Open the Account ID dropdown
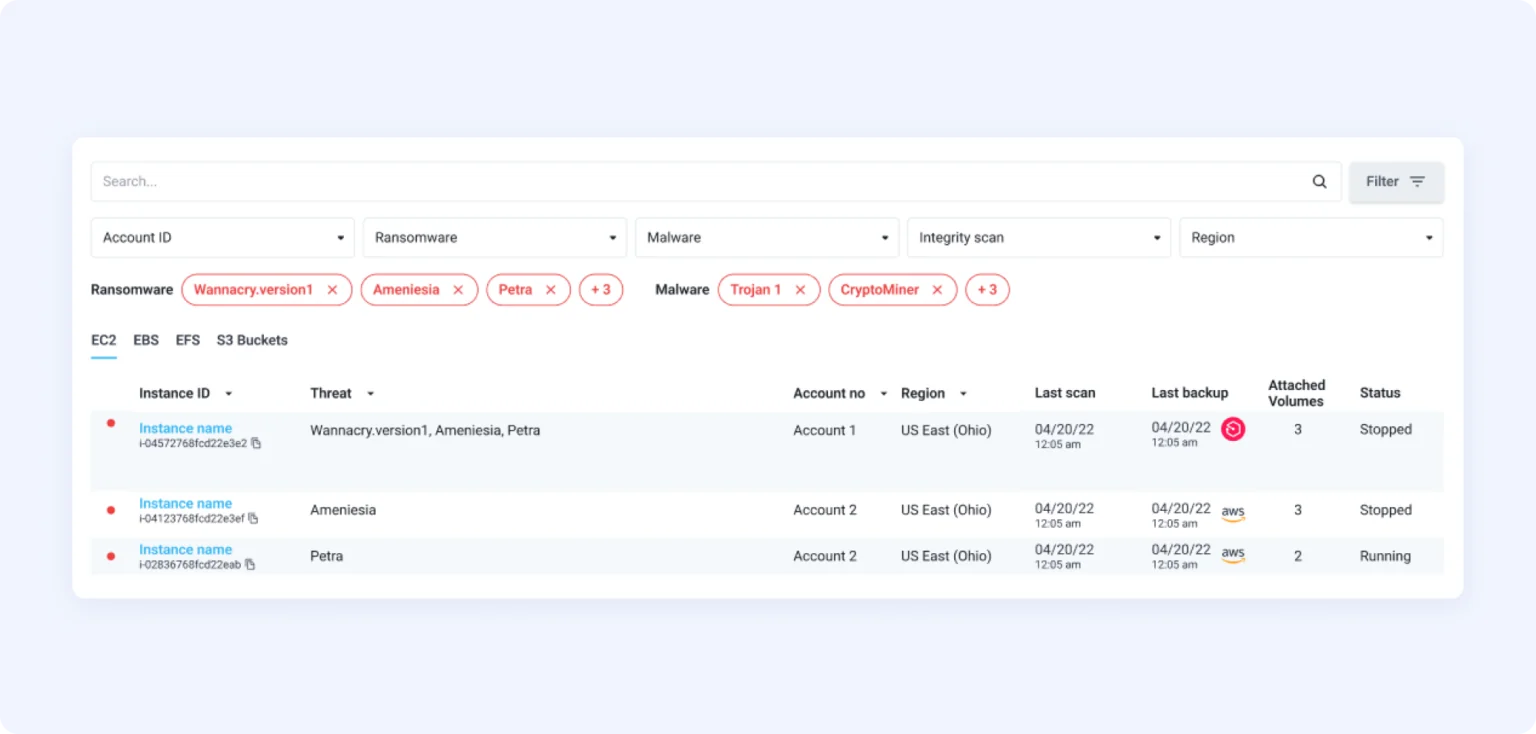 coord(222,238)
